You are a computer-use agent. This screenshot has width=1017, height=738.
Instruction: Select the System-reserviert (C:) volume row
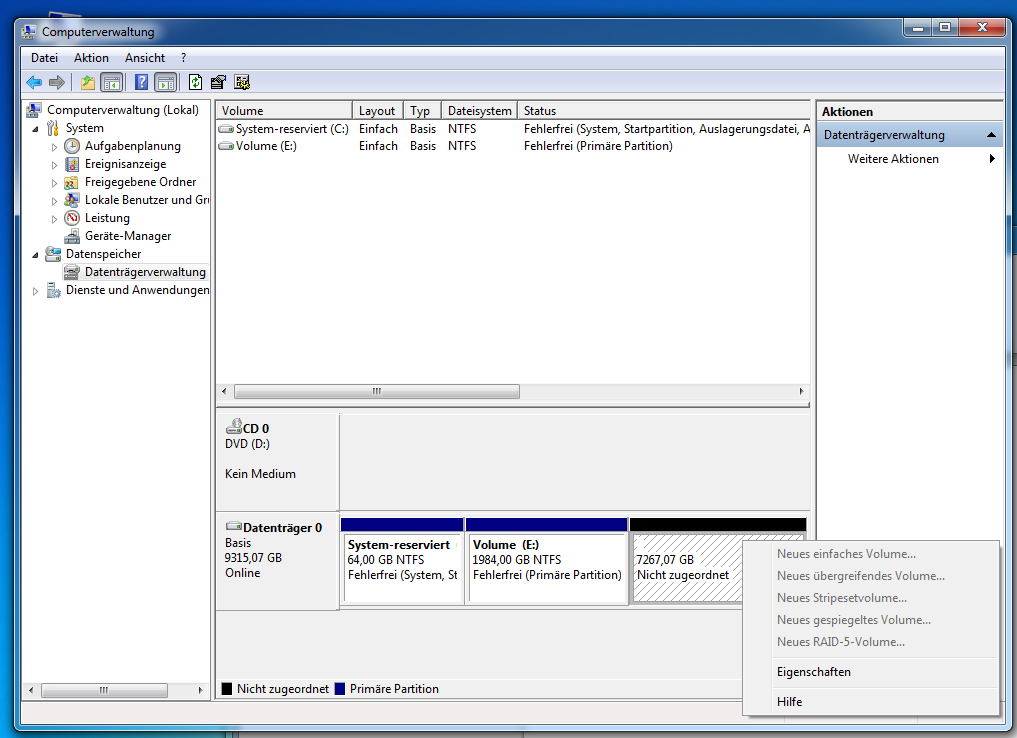[513, 129]
